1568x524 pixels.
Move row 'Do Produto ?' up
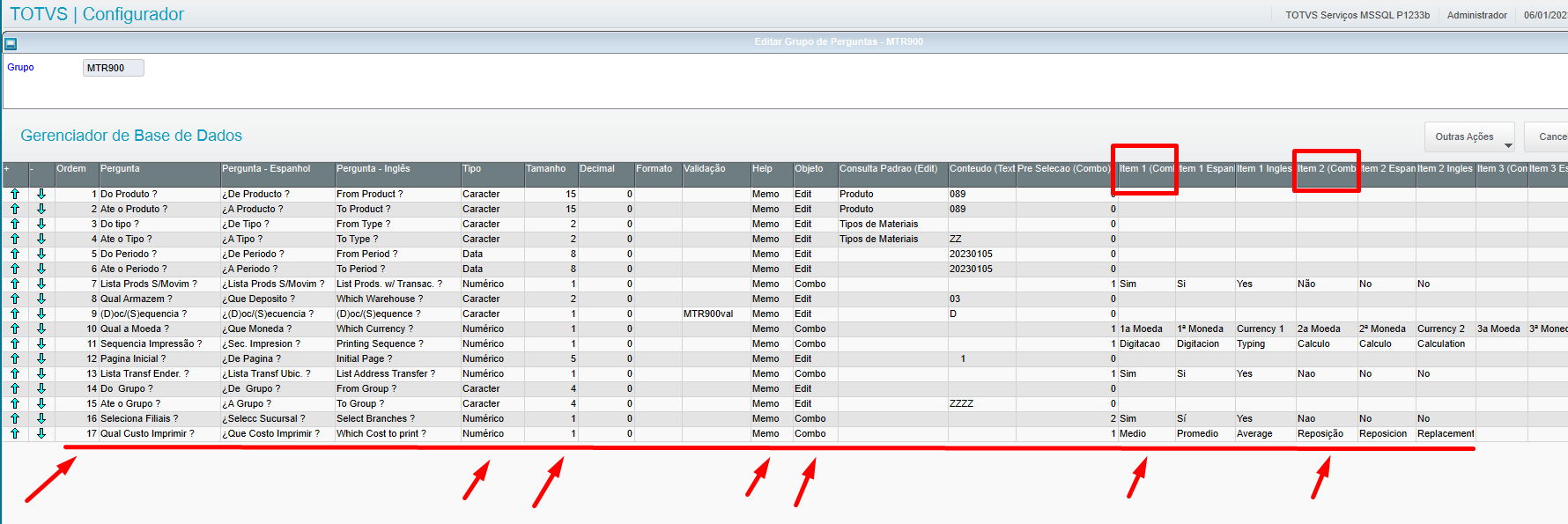coord(15,194)
